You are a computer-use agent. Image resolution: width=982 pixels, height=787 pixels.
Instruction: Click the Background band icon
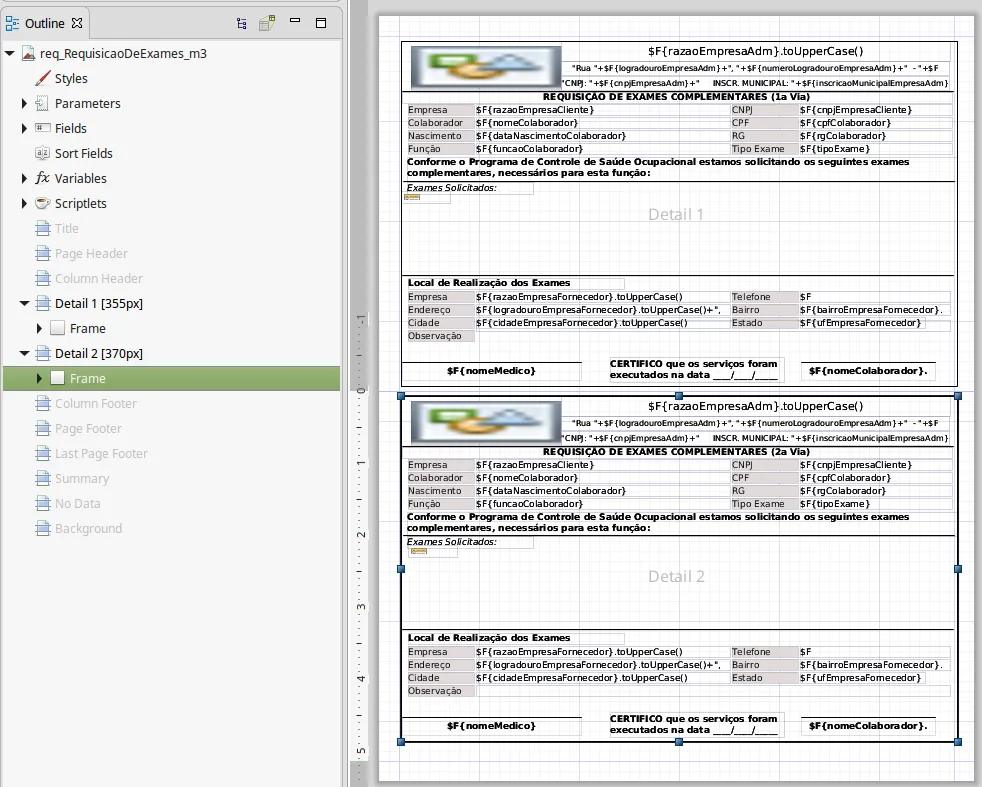(43, 528)
